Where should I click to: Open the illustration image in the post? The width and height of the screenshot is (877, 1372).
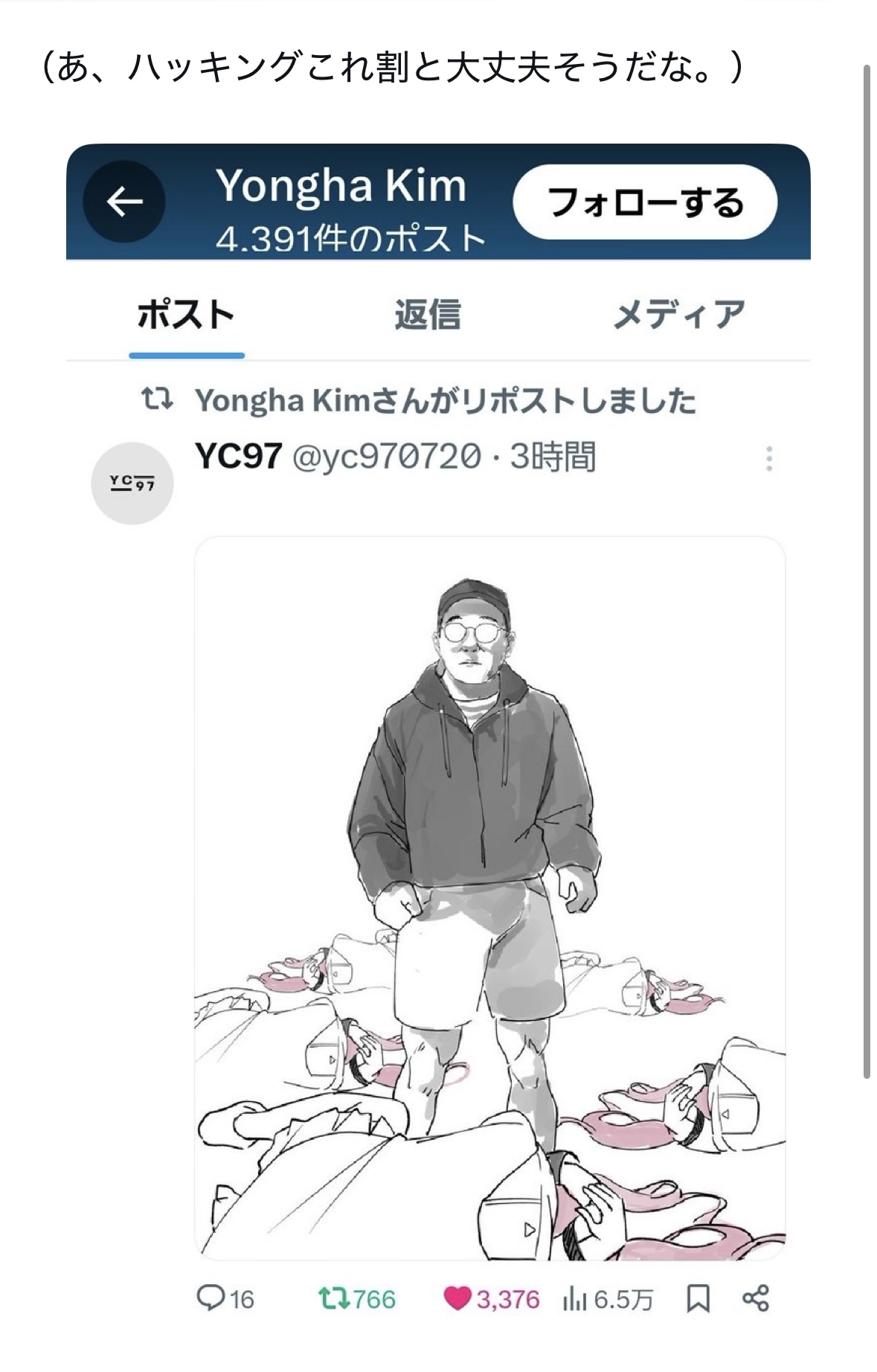coord(490,897)
